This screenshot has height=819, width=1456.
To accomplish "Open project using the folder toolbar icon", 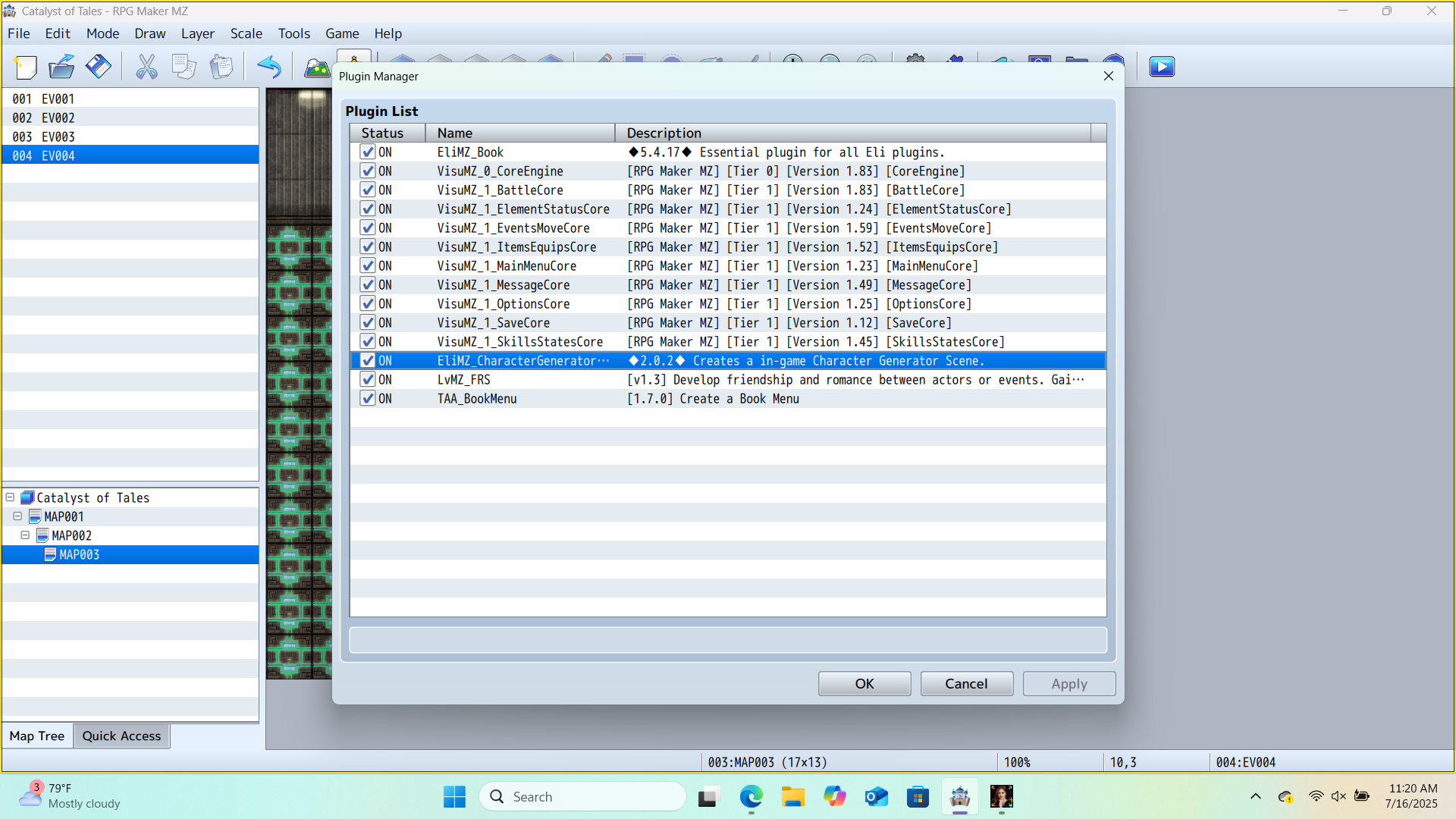I will tap(61, 67).
